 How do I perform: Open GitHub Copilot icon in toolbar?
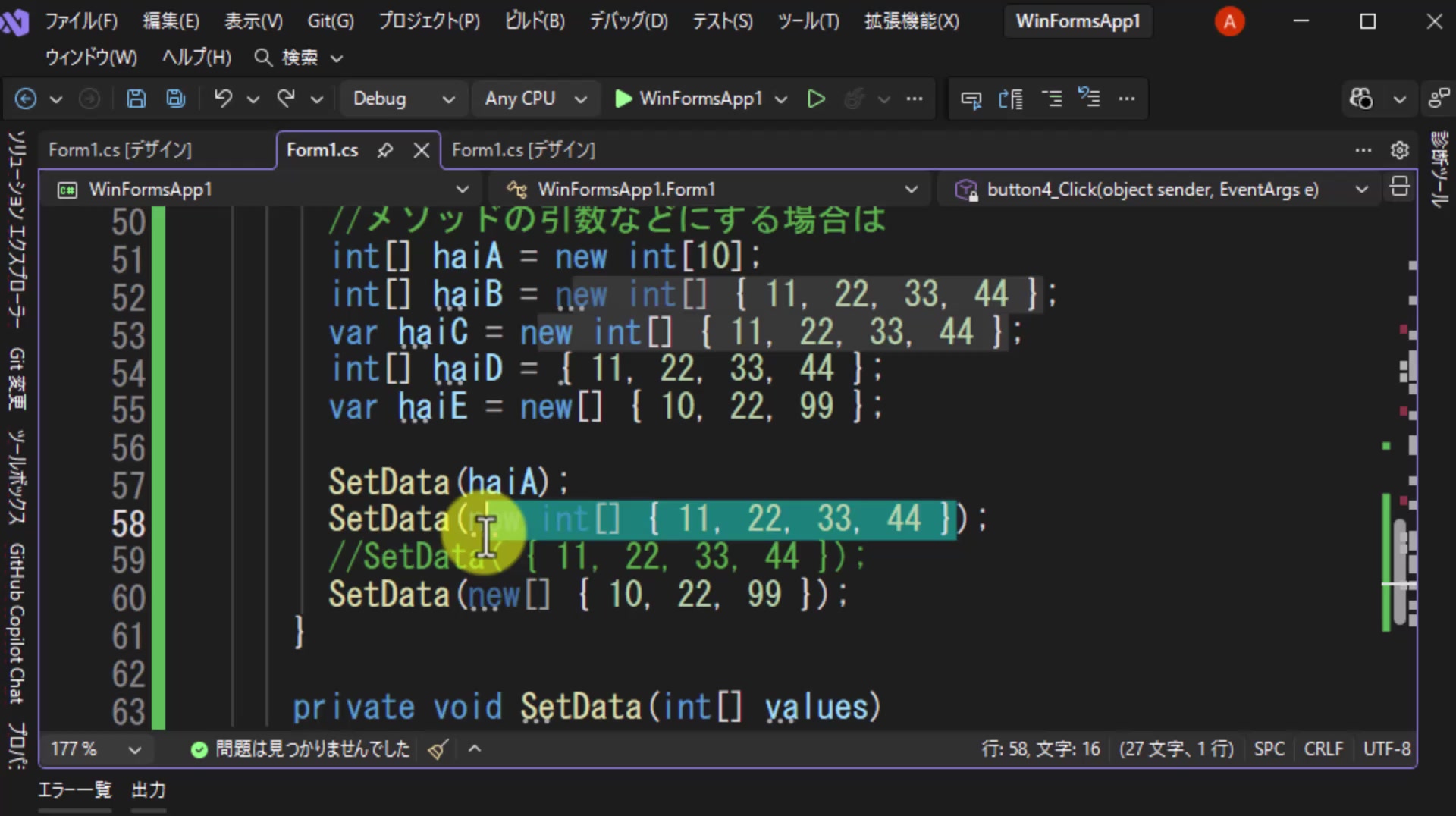(x=1361, y=99)
